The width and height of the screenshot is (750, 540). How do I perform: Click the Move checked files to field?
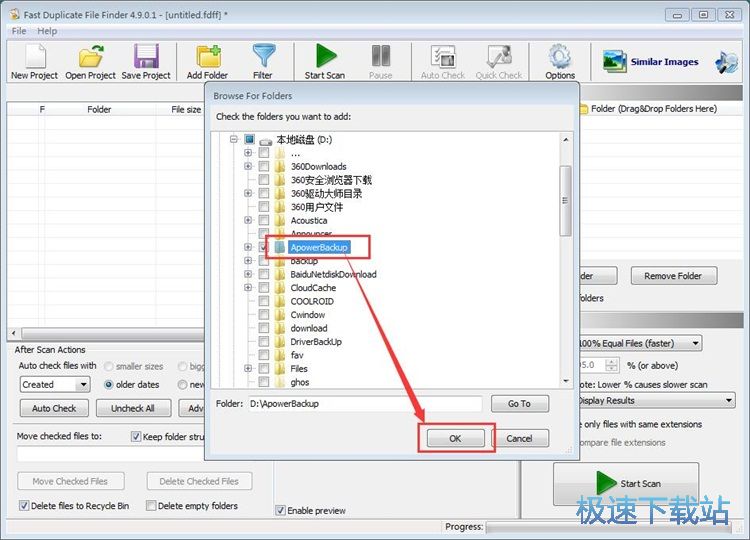(111, 454)
